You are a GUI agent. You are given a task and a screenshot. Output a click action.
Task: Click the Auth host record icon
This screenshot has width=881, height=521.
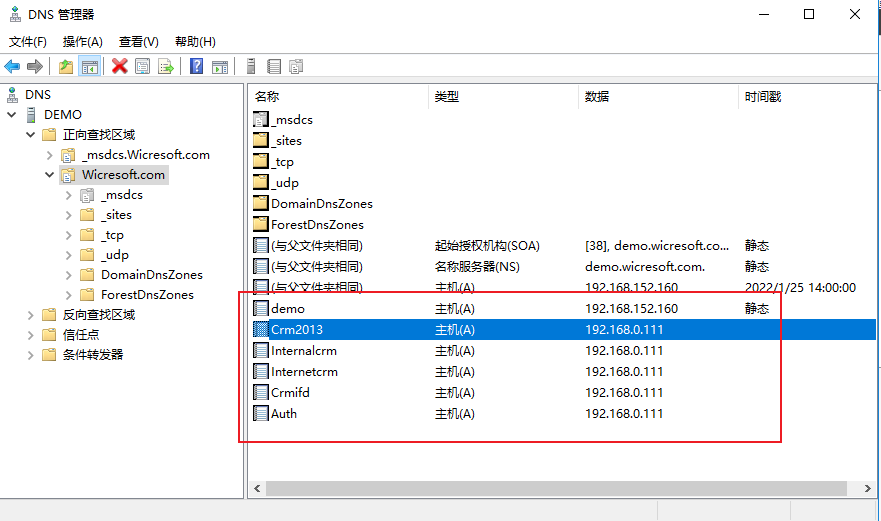(261, 413)
